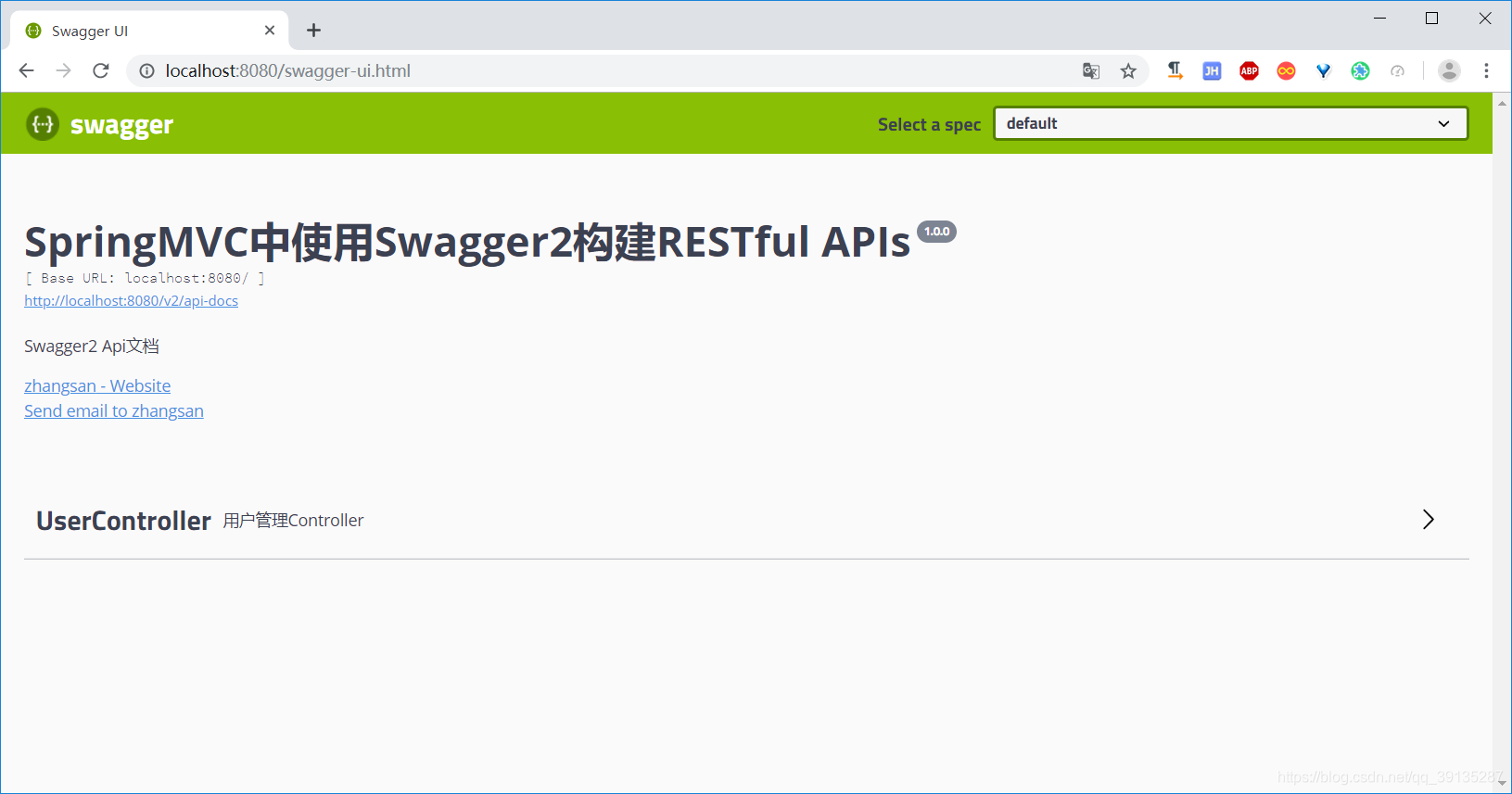The width and height of the screenshot is (1512, 794).
Task: Click the green circular extension icon
Action: coord(1360,70)
